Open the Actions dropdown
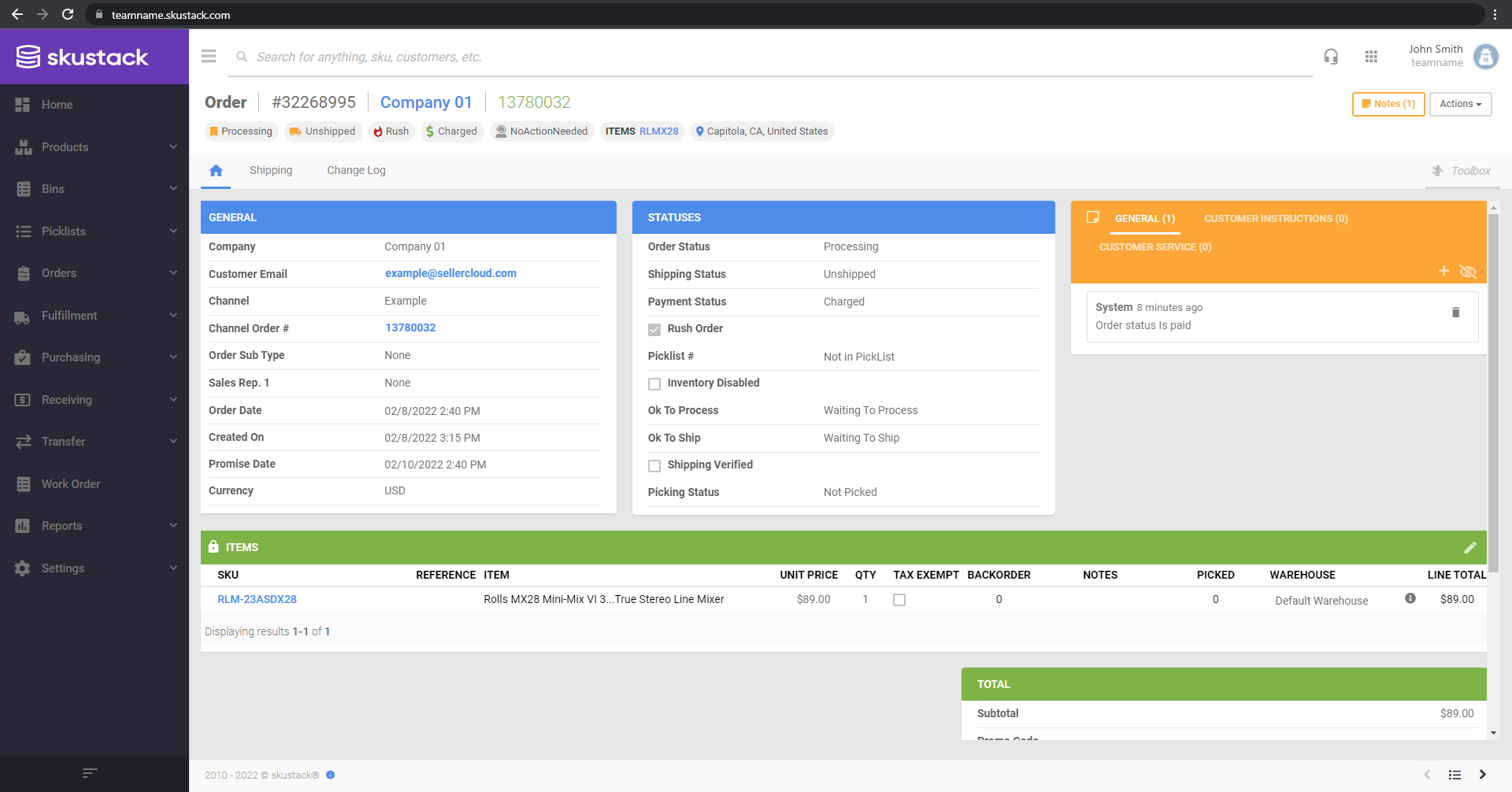 point(1459,103)
